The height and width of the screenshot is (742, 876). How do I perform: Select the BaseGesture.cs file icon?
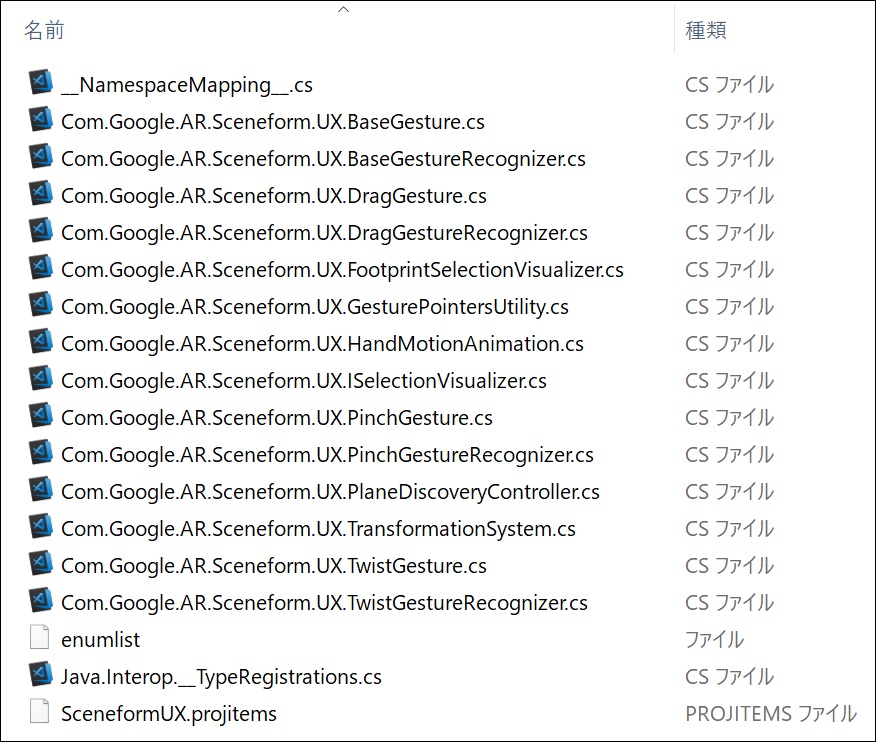(x=41, y=120)
